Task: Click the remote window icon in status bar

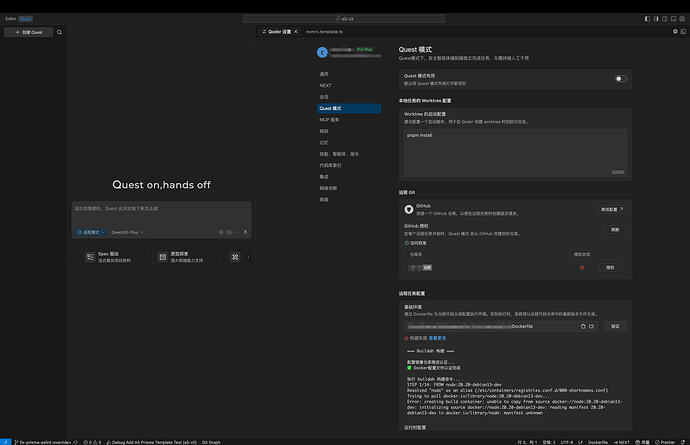Action: click(x=5, y=442)
